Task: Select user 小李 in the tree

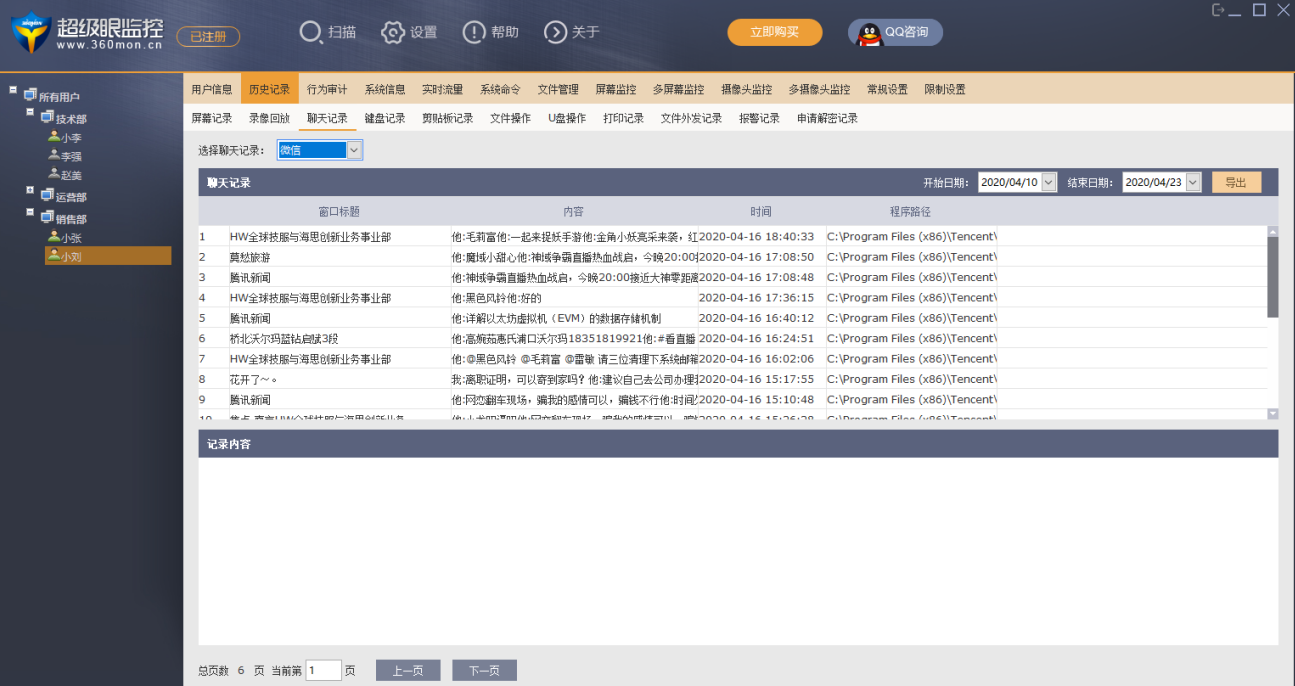Action: point(70,138)
